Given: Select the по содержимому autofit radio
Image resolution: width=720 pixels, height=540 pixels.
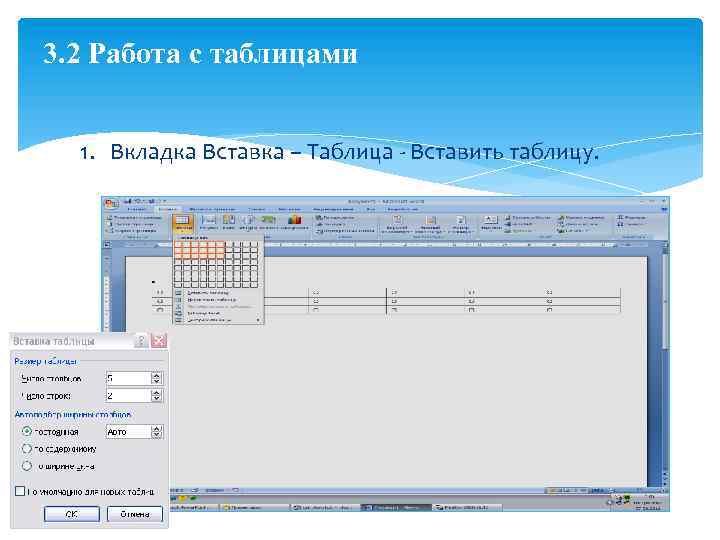Looking at the screenshot, I should (27, 449).
